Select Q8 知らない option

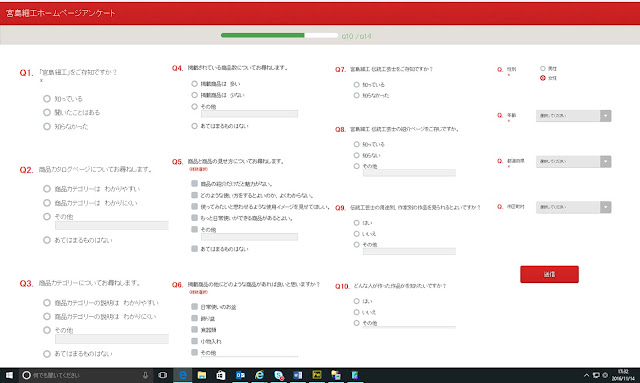(357, 155)
